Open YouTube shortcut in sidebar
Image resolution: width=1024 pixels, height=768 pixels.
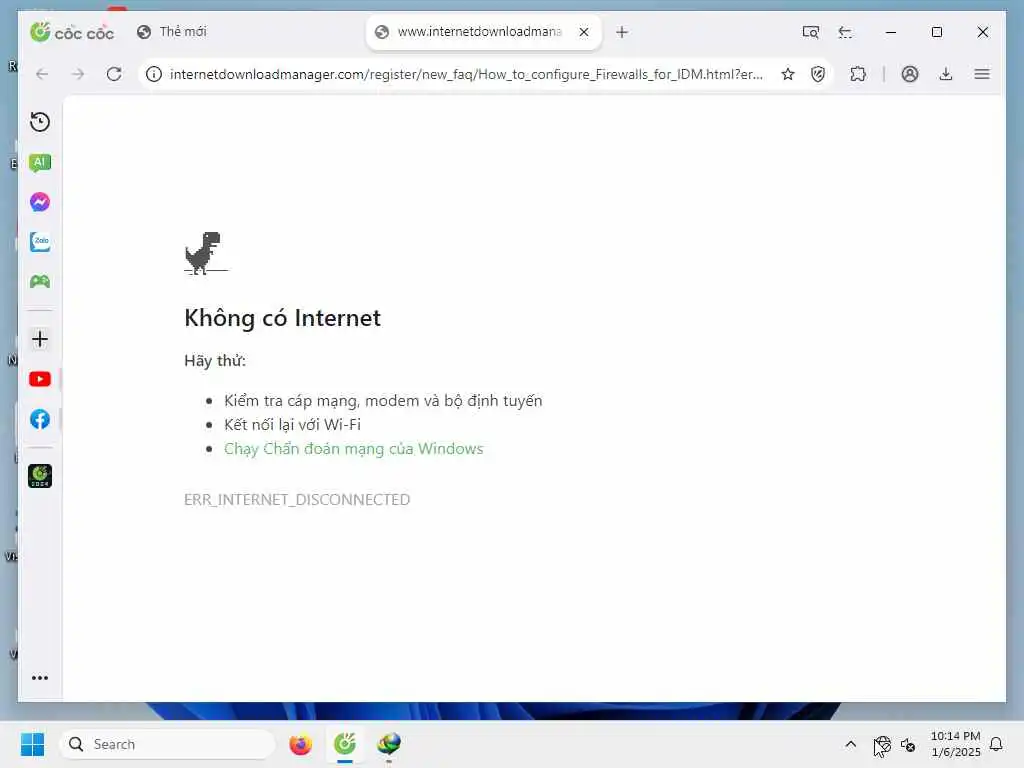pos(40,379)
